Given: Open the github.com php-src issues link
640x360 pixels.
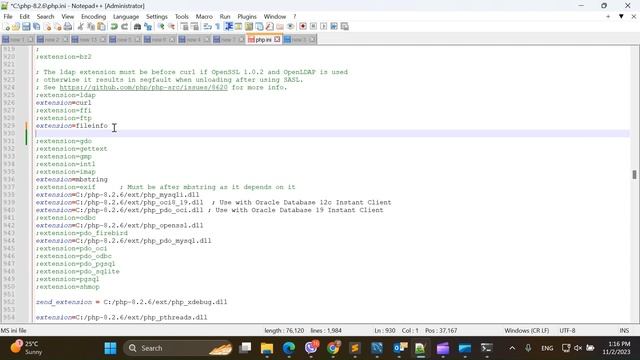Looking at the screenshot, I should 143,87.
